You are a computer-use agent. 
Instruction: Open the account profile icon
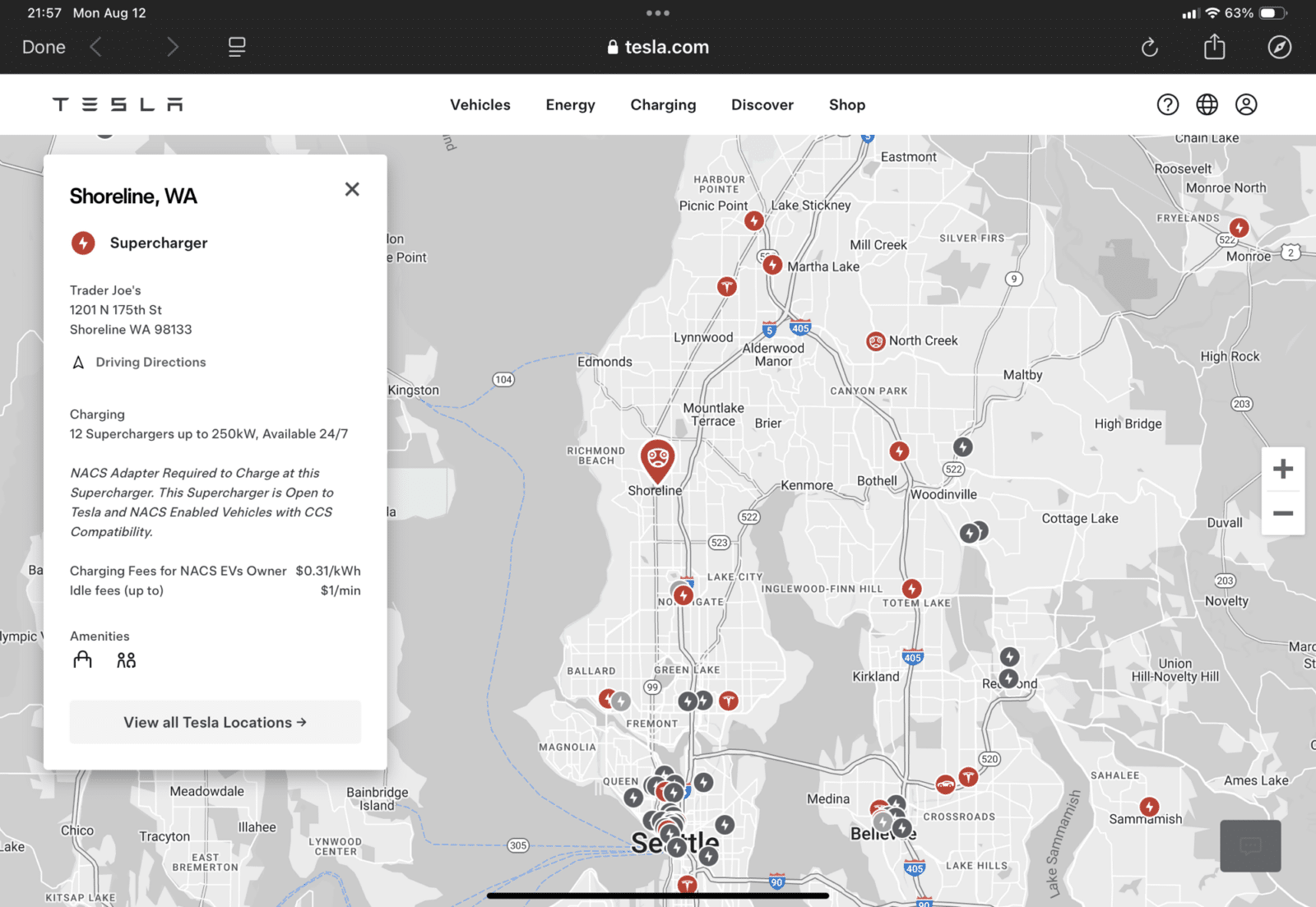[1246, 104]
